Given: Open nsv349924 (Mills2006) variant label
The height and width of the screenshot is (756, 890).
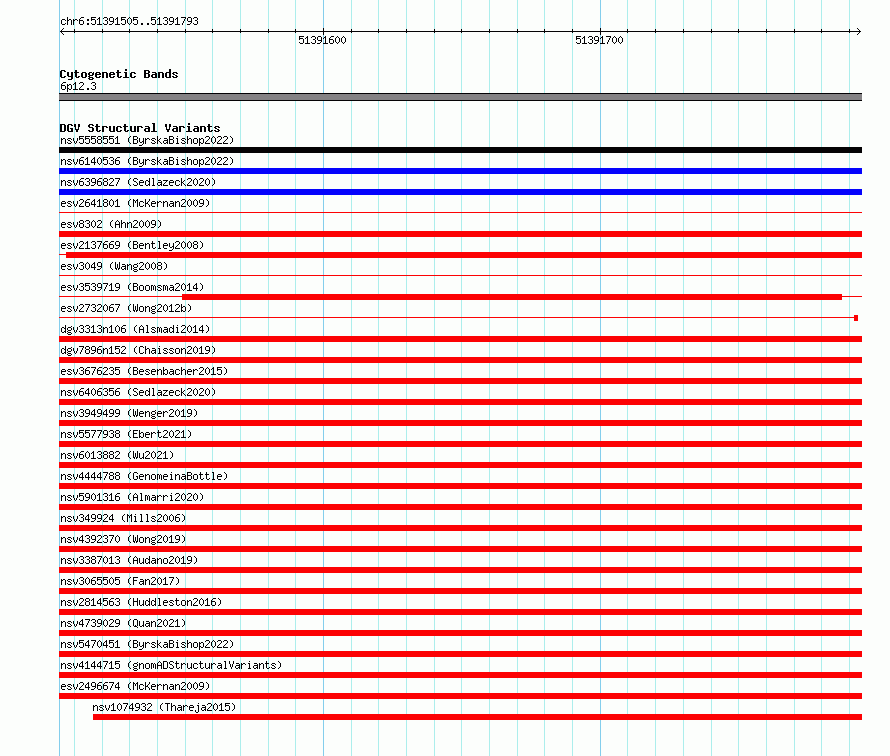Looking at the screenshot, I should (123, 518).
